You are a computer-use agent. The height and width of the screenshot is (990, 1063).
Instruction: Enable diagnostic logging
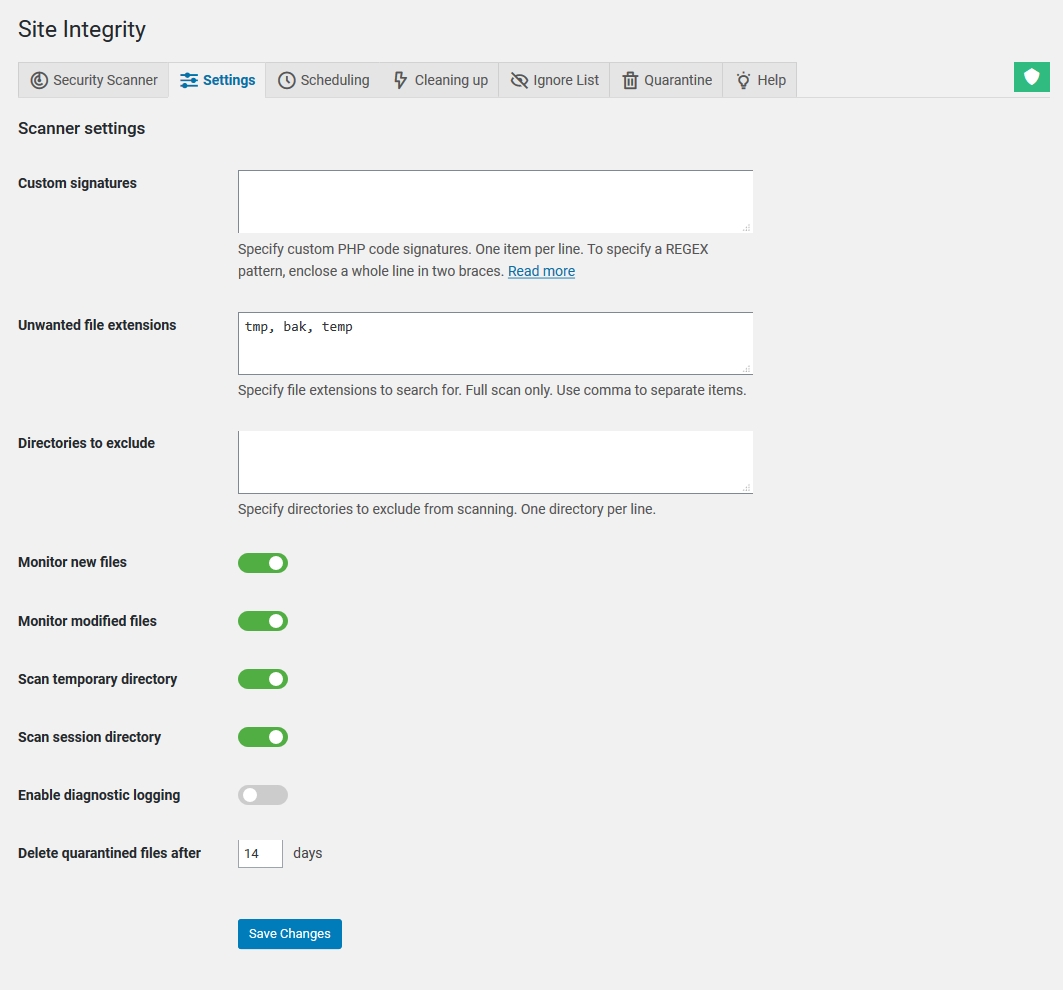tap(262, 795)
